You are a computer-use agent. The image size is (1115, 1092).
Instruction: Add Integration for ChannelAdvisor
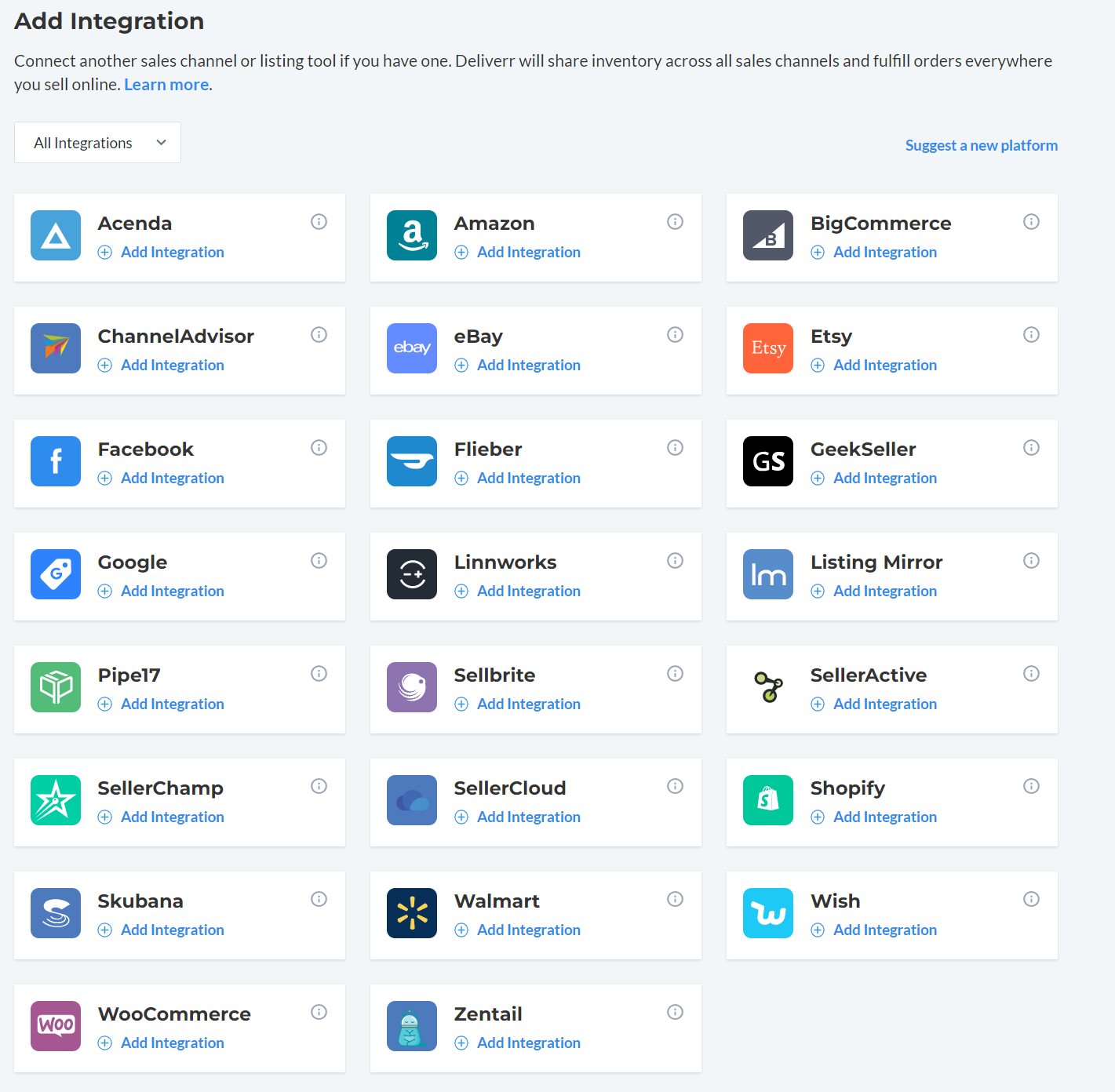click(162, 365)
